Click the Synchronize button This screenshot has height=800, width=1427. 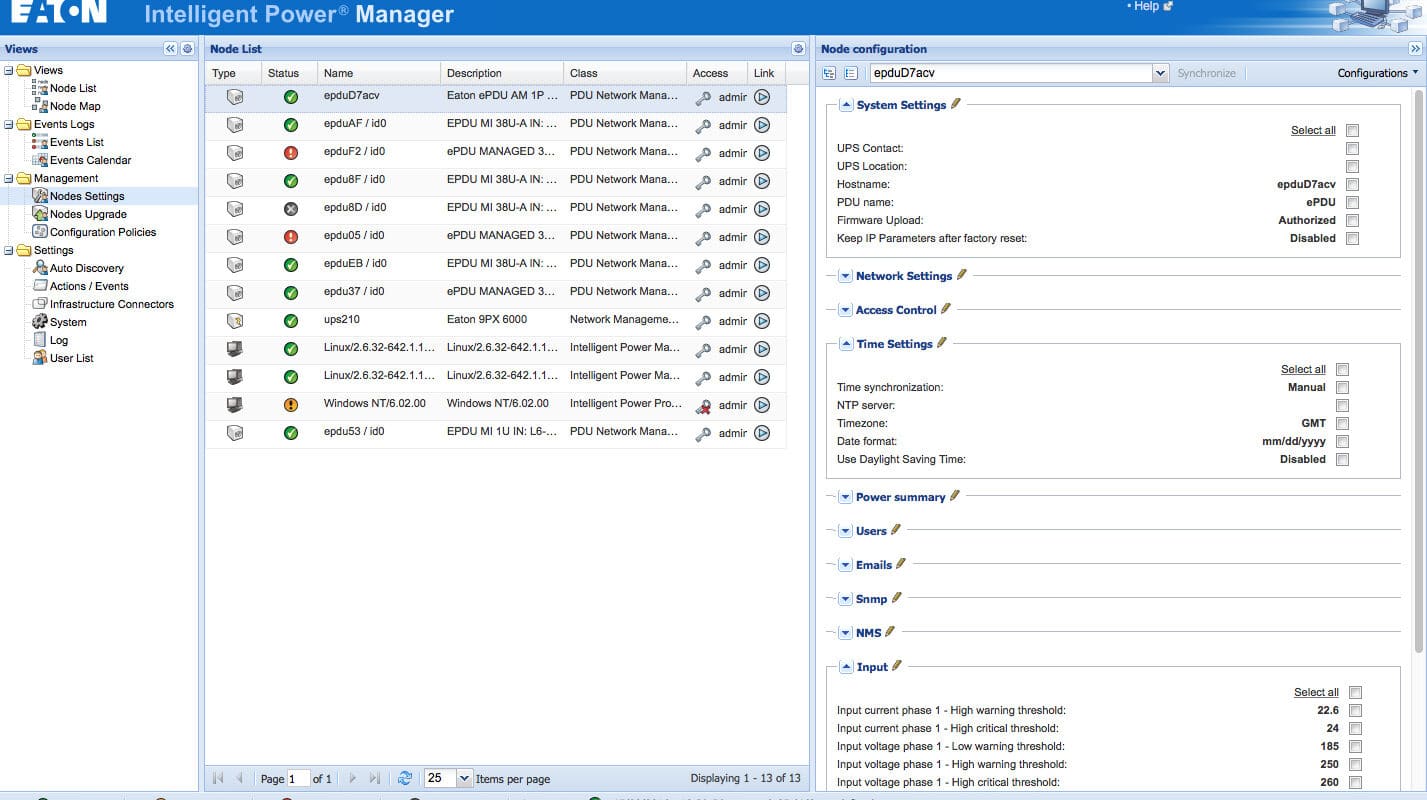point(1206,73)
